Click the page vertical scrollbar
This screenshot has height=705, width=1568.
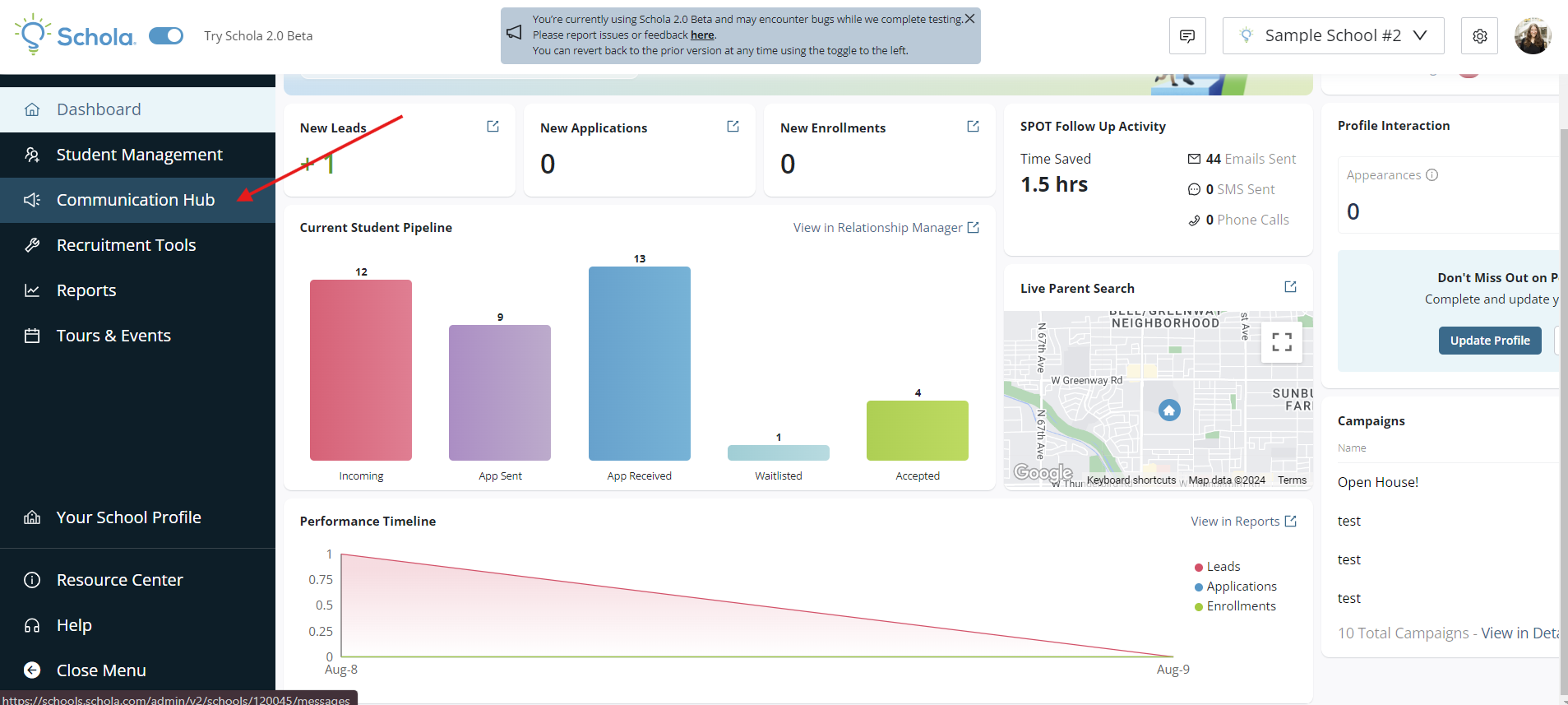(1563, 411)
